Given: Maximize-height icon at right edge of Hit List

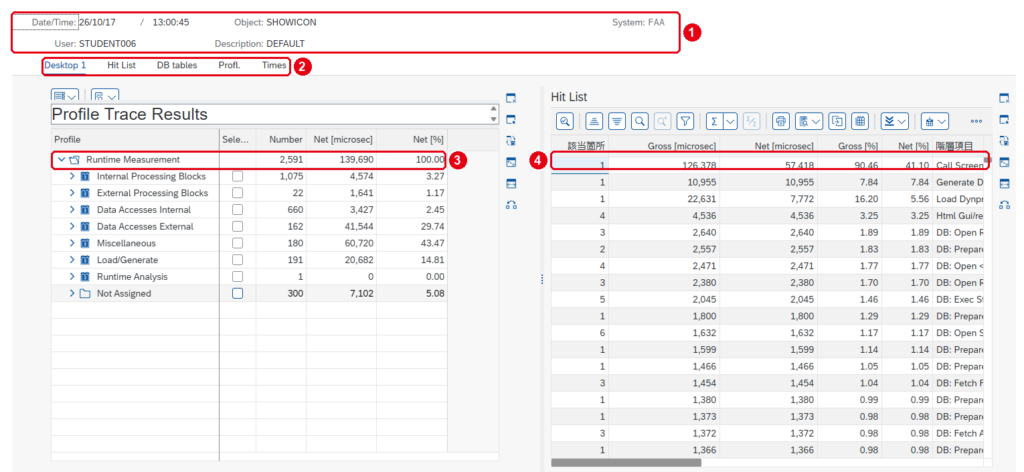Looking at the screenshot, I should tap(1004, 184).
